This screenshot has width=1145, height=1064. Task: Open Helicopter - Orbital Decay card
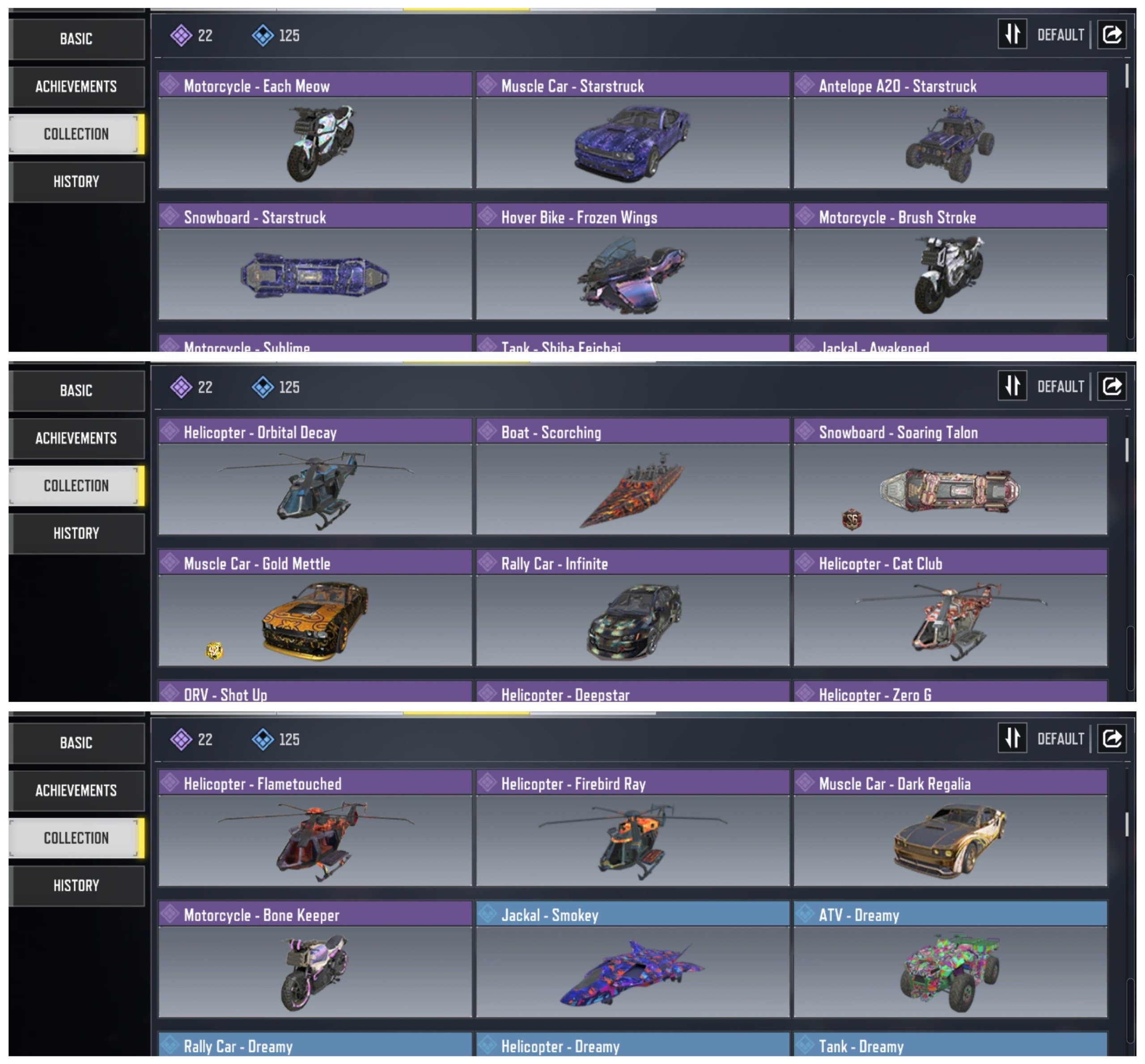point(315,477)
